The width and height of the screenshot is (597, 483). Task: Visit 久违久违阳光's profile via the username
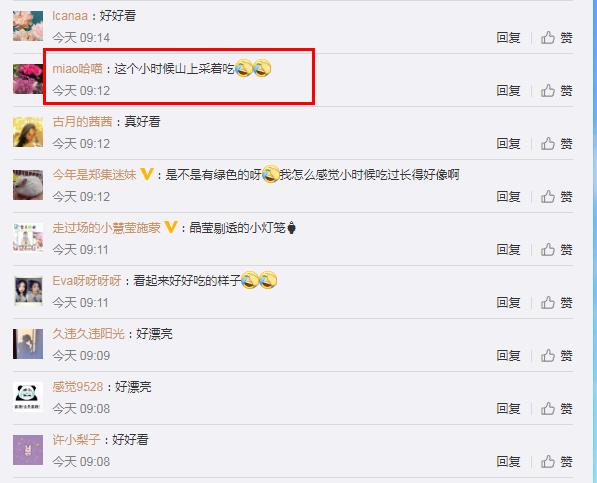(x=88, y=334)
